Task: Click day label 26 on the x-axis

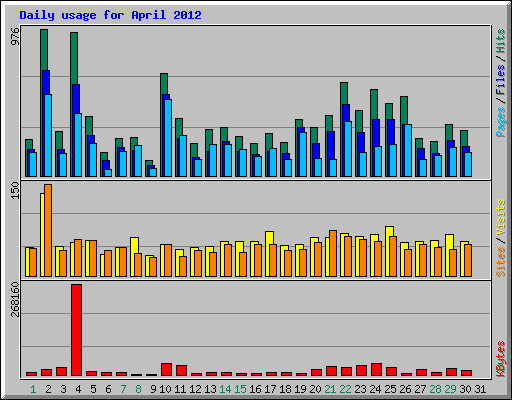Action: point(405,389)
